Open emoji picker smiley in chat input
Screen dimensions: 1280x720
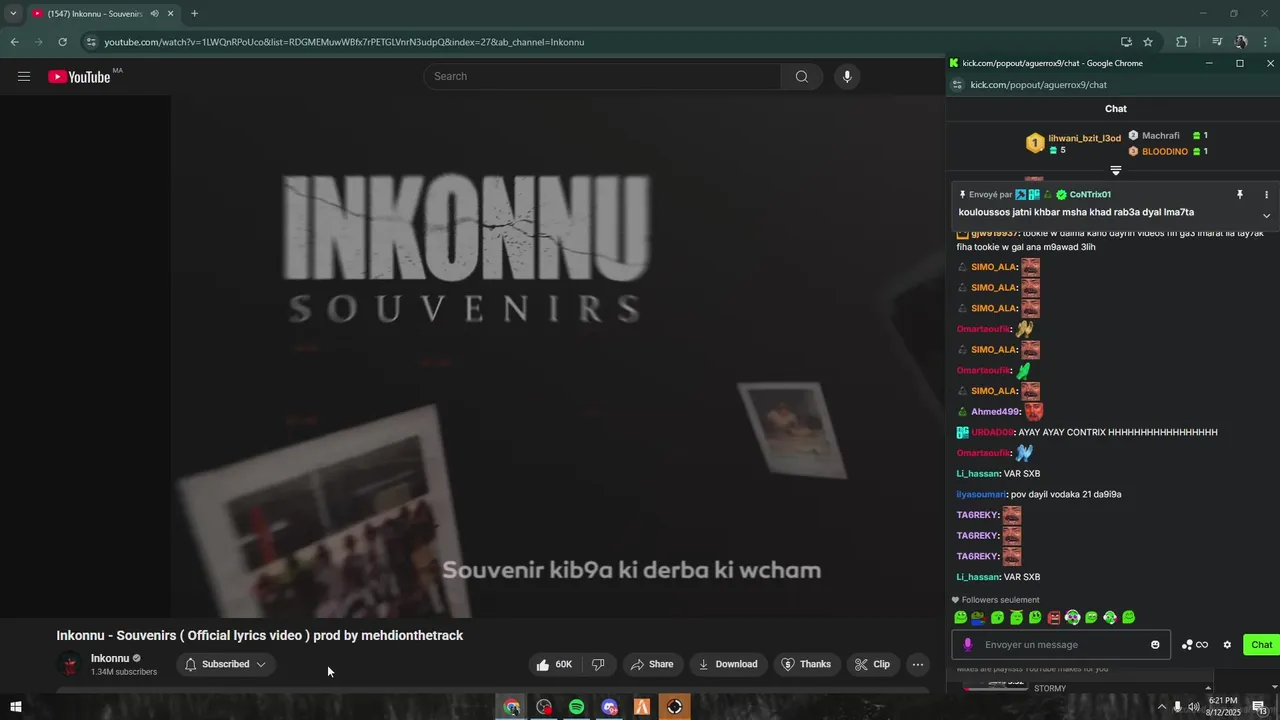click(x=1155, y=645)
